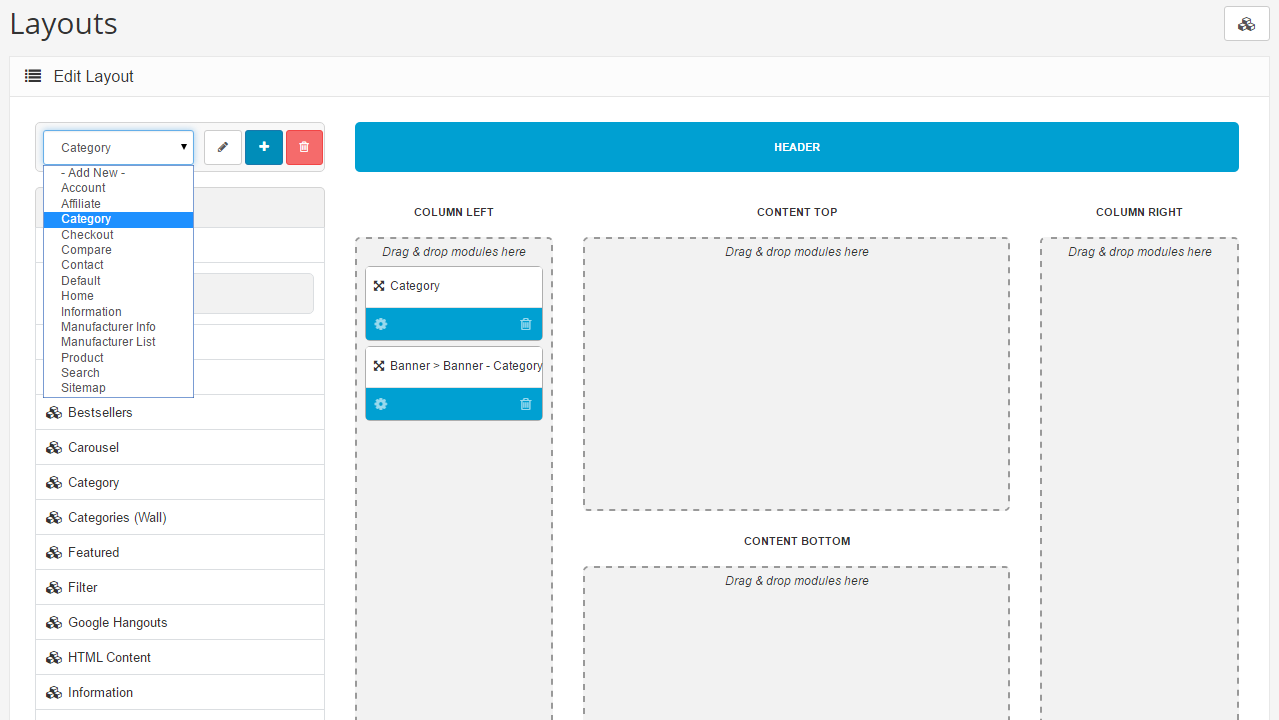Select Product in the layout dropdown

118,358
